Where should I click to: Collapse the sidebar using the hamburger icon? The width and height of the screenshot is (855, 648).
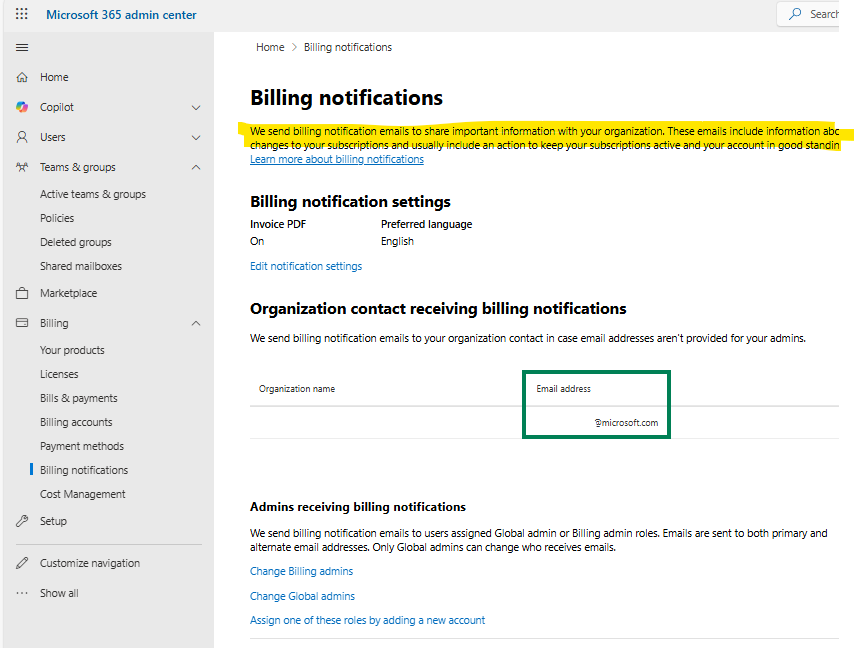click(21, 47)
